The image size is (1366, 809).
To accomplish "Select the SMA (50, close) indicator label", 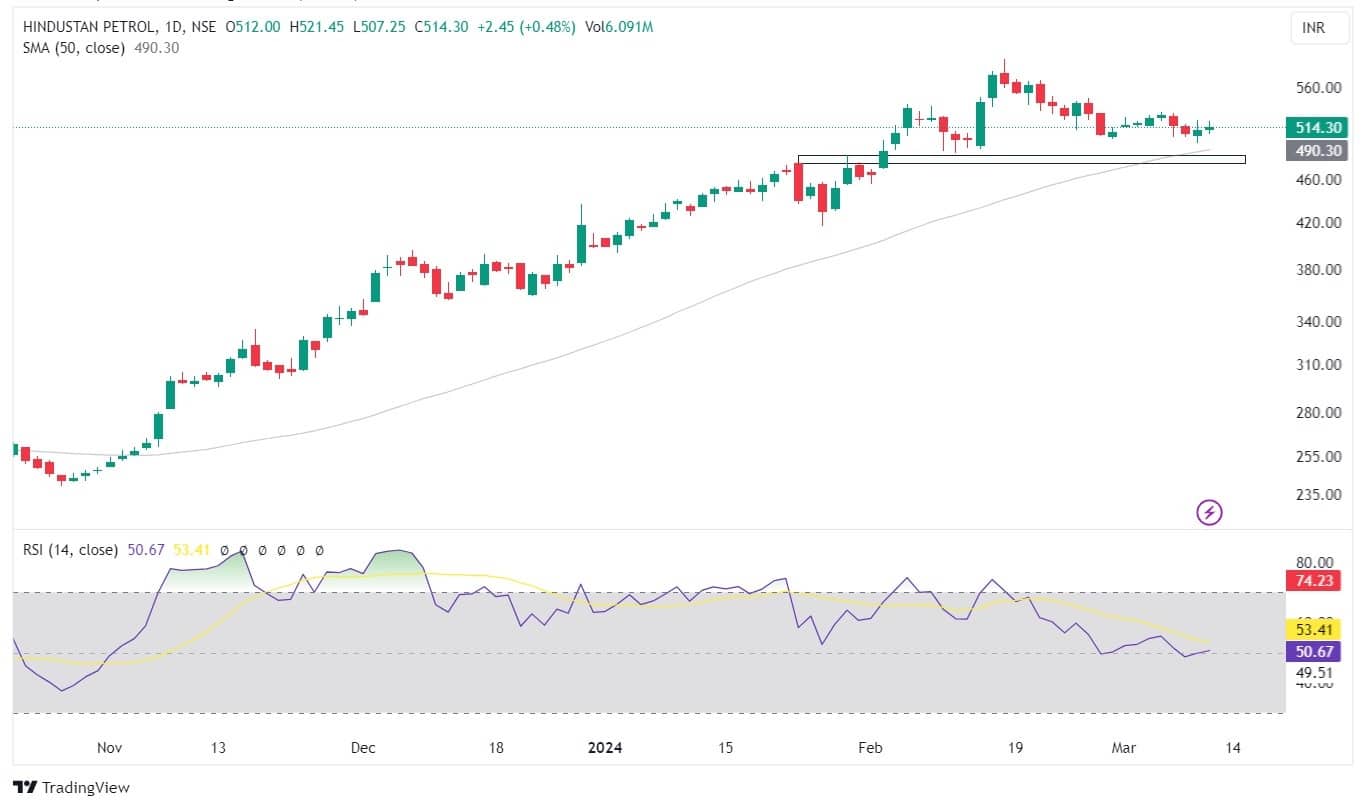I will [x=74, y=48].
